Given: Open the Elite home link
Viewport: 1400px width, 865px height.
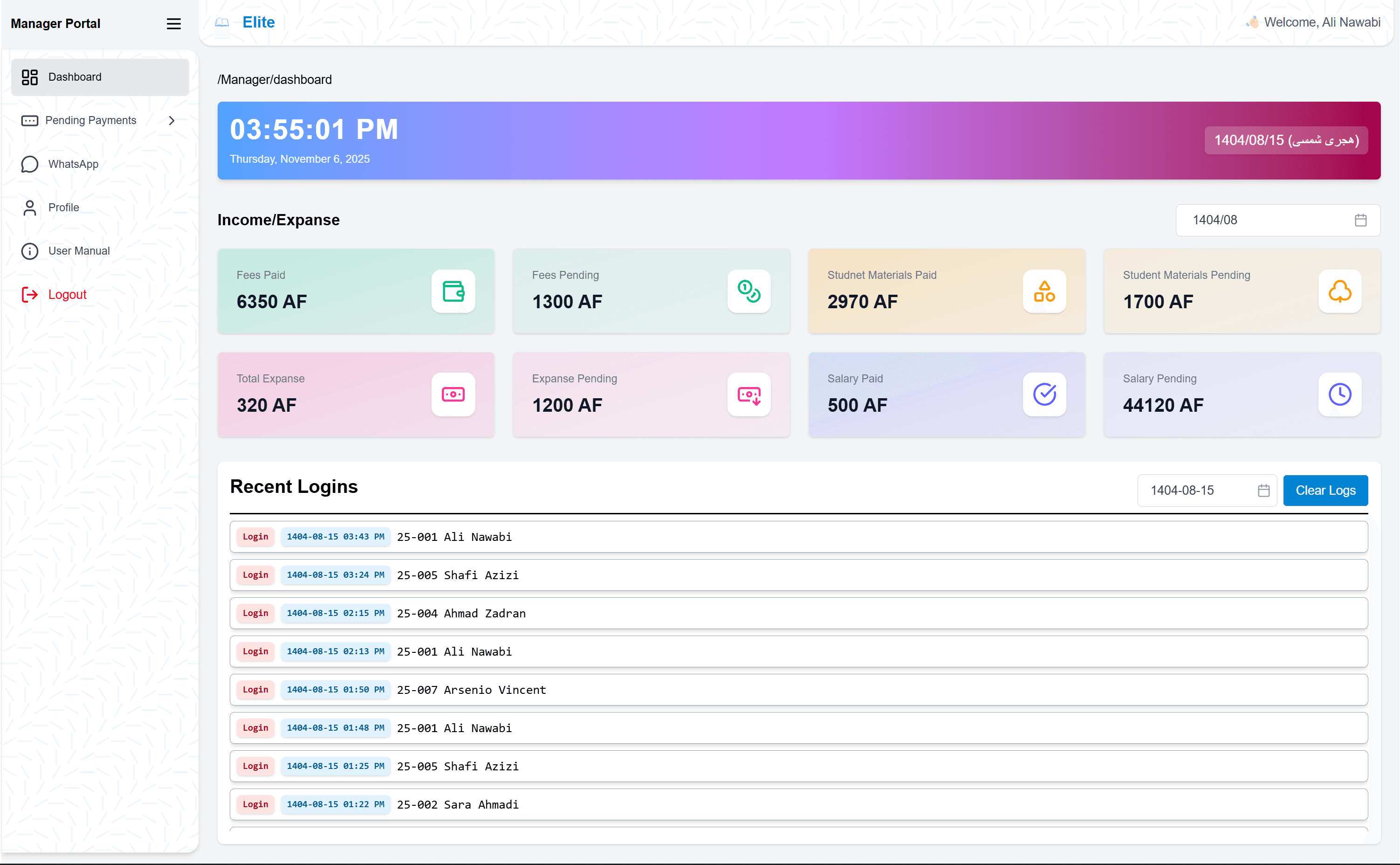Looking at the screenshot, I should click(x=258, y=22).
